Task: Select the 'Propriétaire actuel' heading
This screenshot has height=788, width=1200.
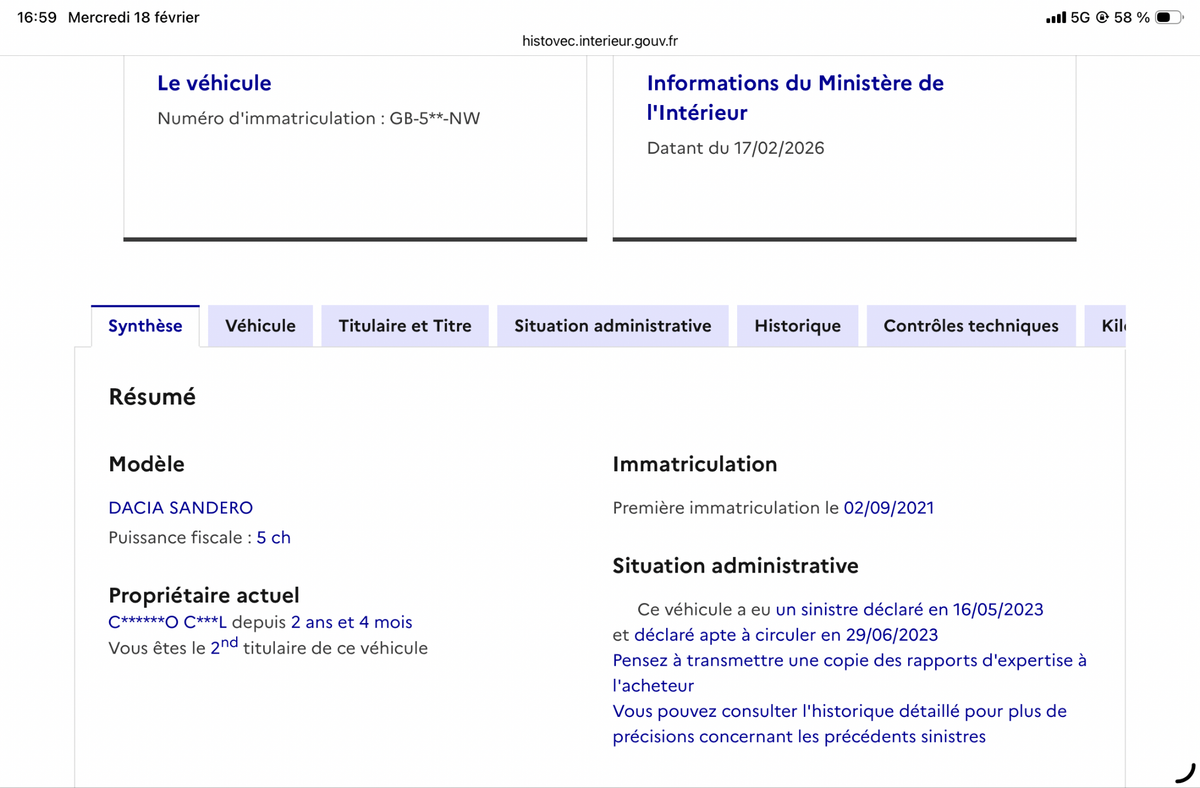Action: click(204, 596)
